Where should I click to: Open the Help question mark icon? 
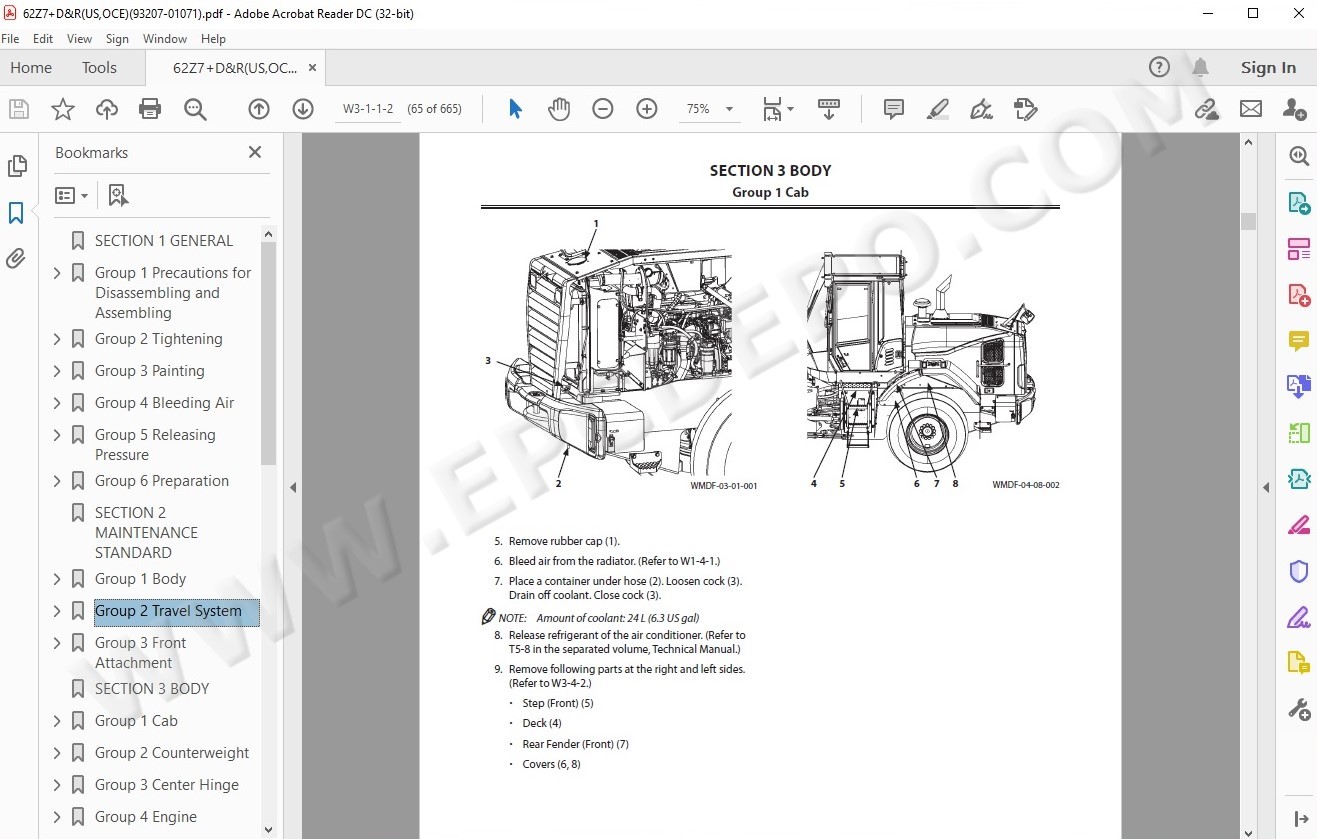point(1159,67)
